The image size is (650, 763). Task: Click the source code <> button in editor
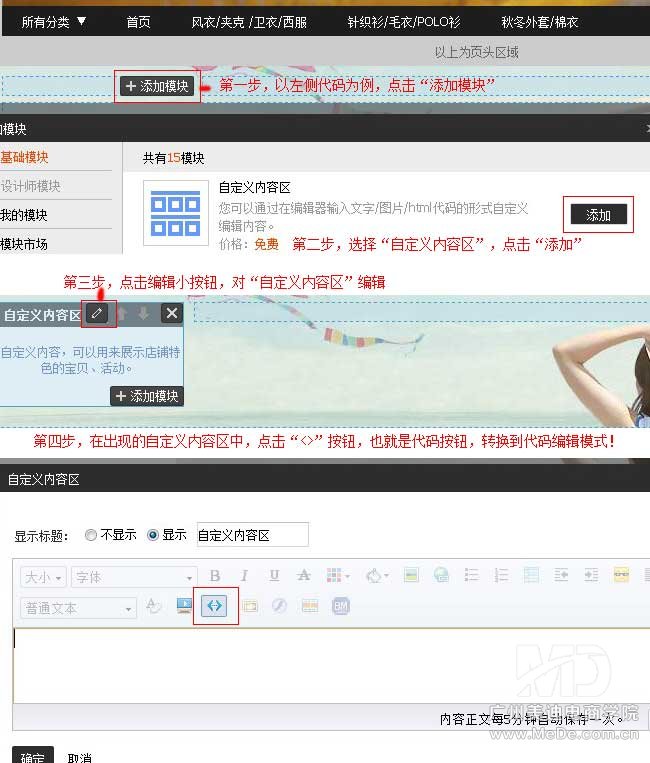pyautogui.click(x=214, y=605)
